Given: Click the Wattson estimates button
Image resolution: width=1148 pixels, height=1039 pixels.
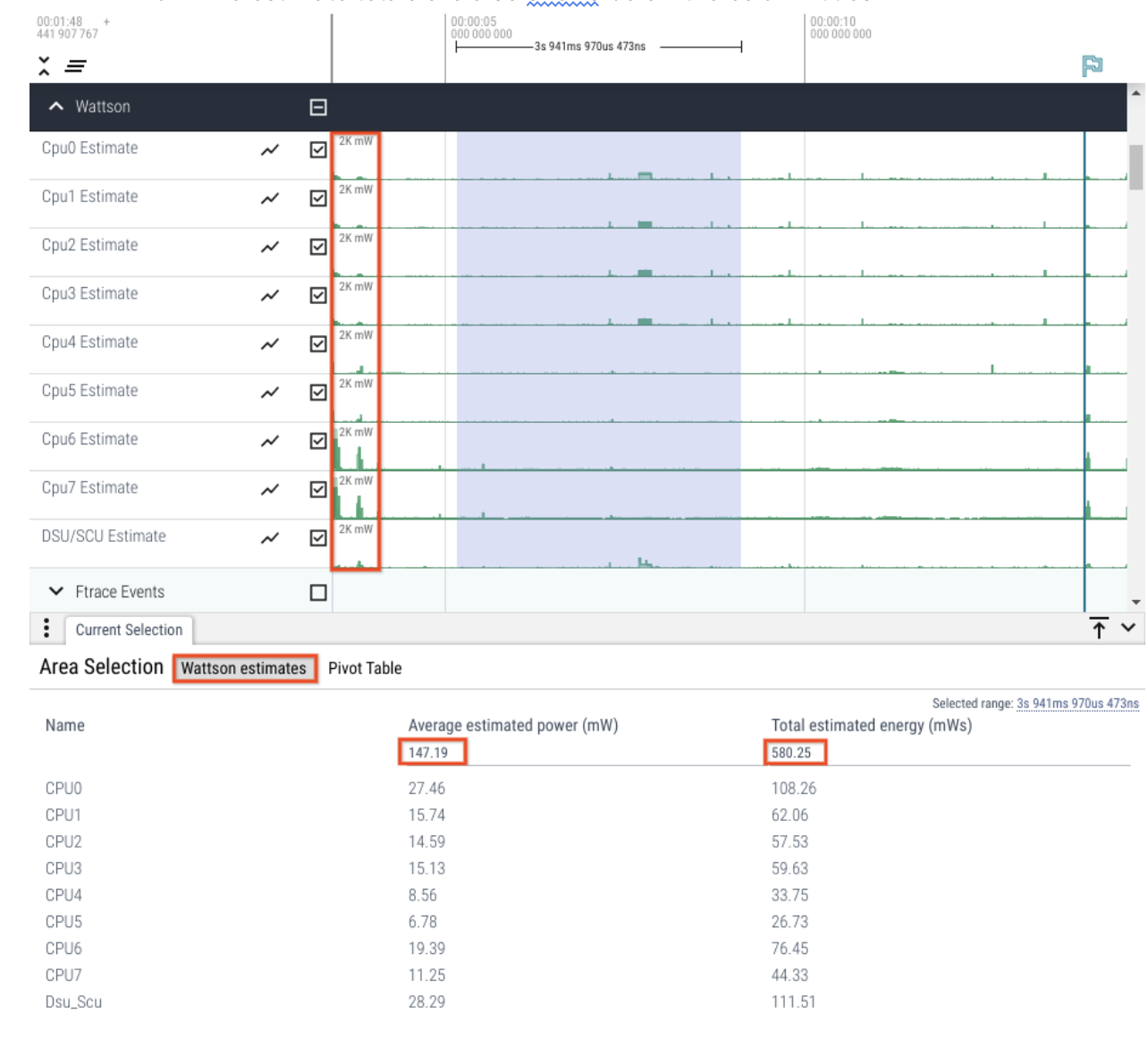Looking at the screenshot, I should coord(244,668).
